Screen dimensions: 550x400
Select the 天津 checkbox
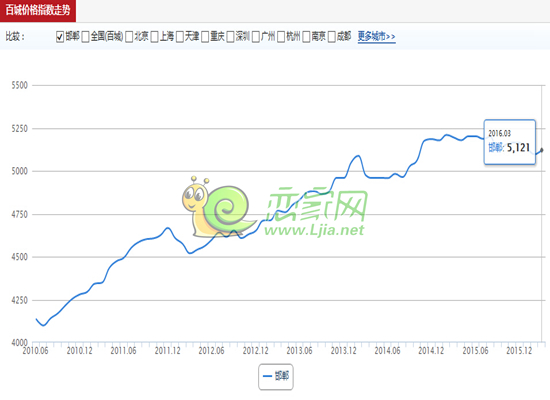coord(180,36)
